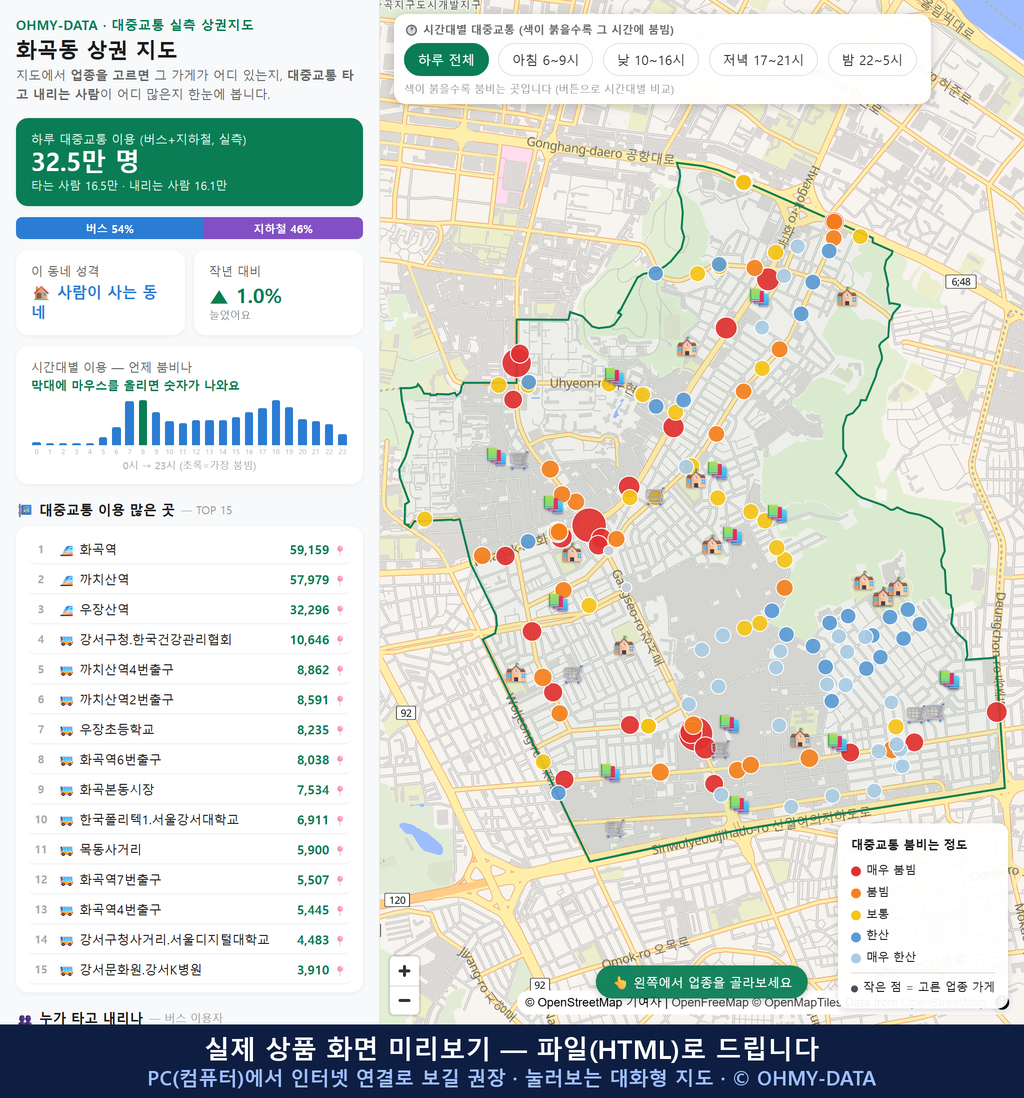Click the green peak-hour bar in the hourly chart
The image size is (1024, 1098).
(143, 423)
